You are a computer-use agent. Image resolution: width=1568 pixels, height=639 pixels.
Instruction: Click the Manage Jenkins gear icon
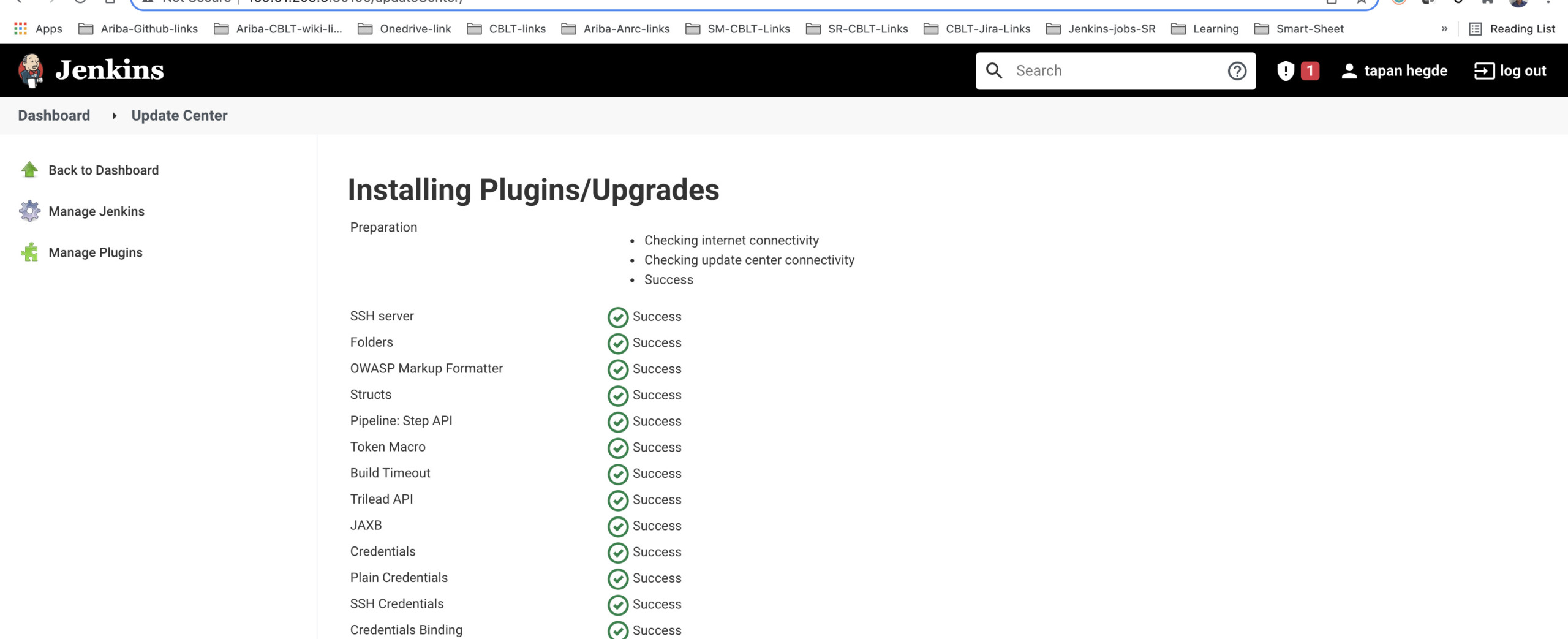click(x=29, y=211)
